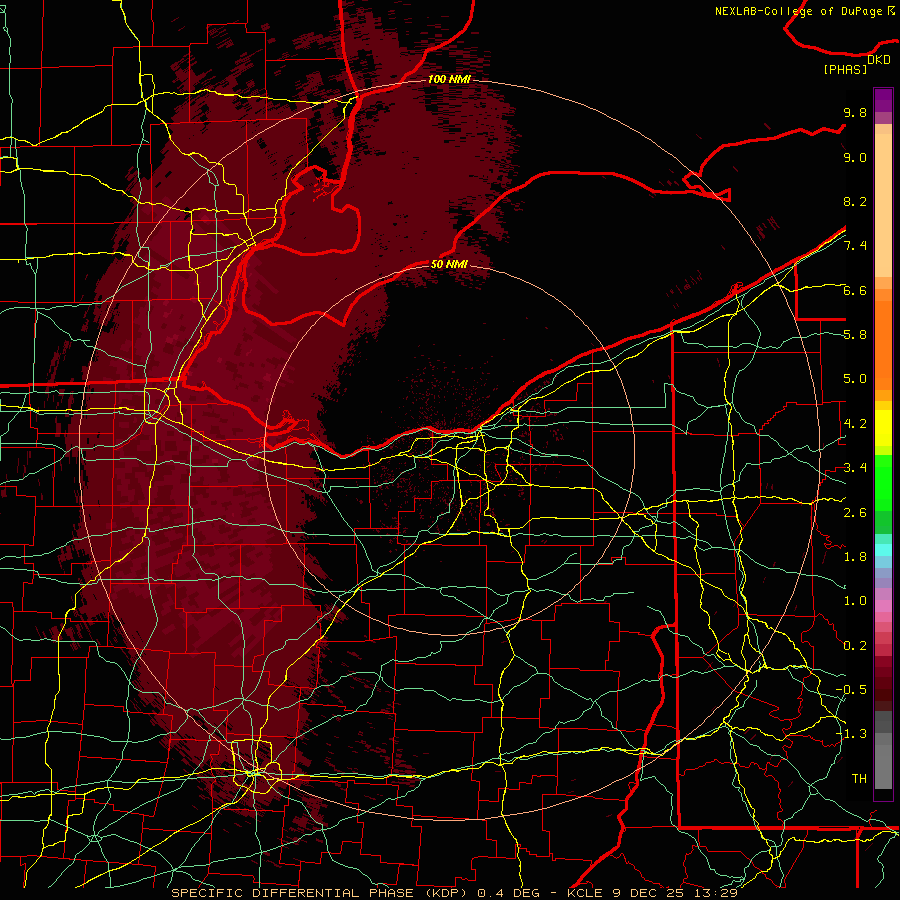Click the 6.6 scale label
Viewport: 900px width, 900px height.
855,290
